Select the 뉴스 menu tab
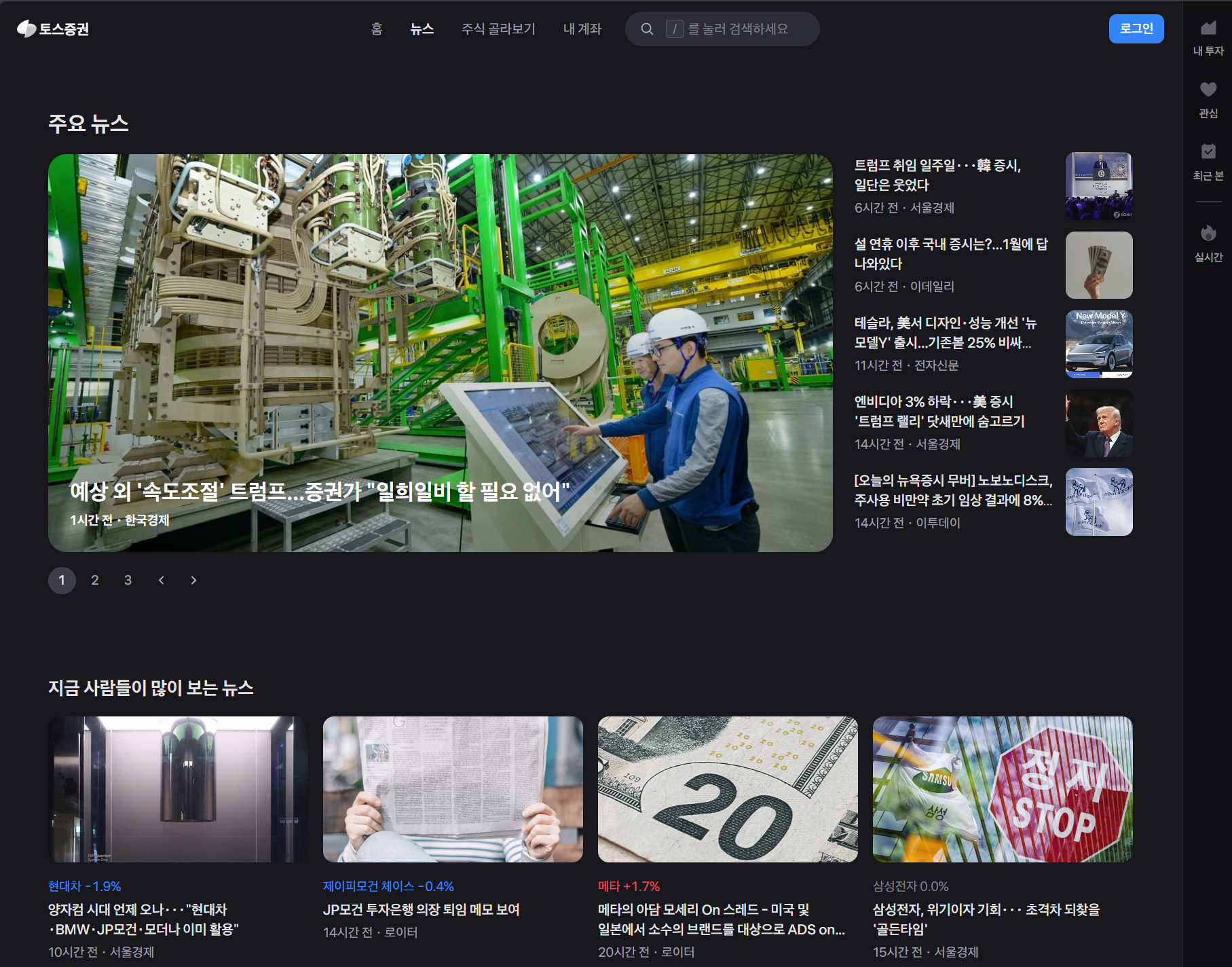This screenshot has width=1232, height=967. click(422, 29)
